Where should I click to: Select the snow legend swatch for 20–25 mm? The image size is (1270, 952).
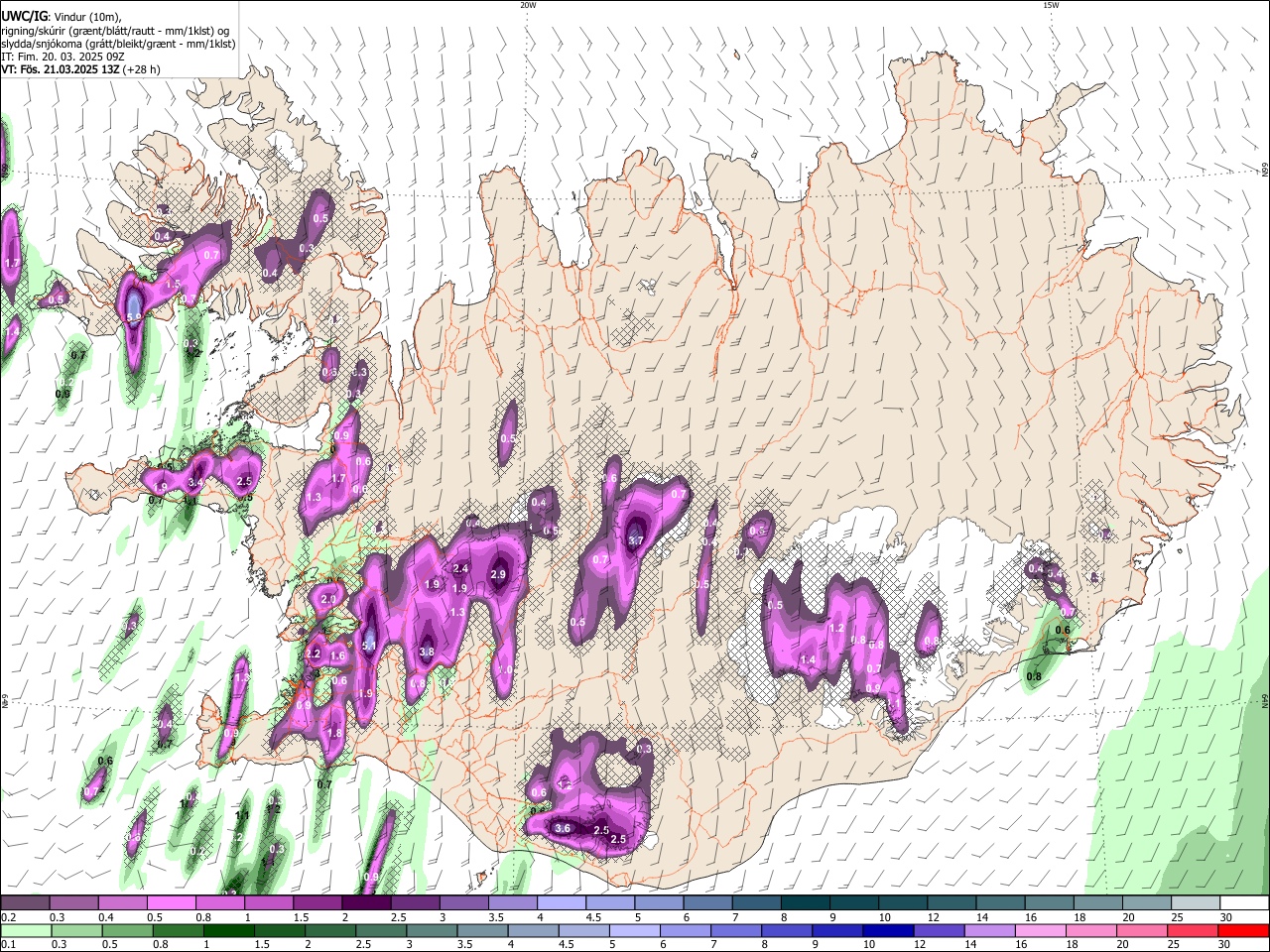coord(1147,903)
